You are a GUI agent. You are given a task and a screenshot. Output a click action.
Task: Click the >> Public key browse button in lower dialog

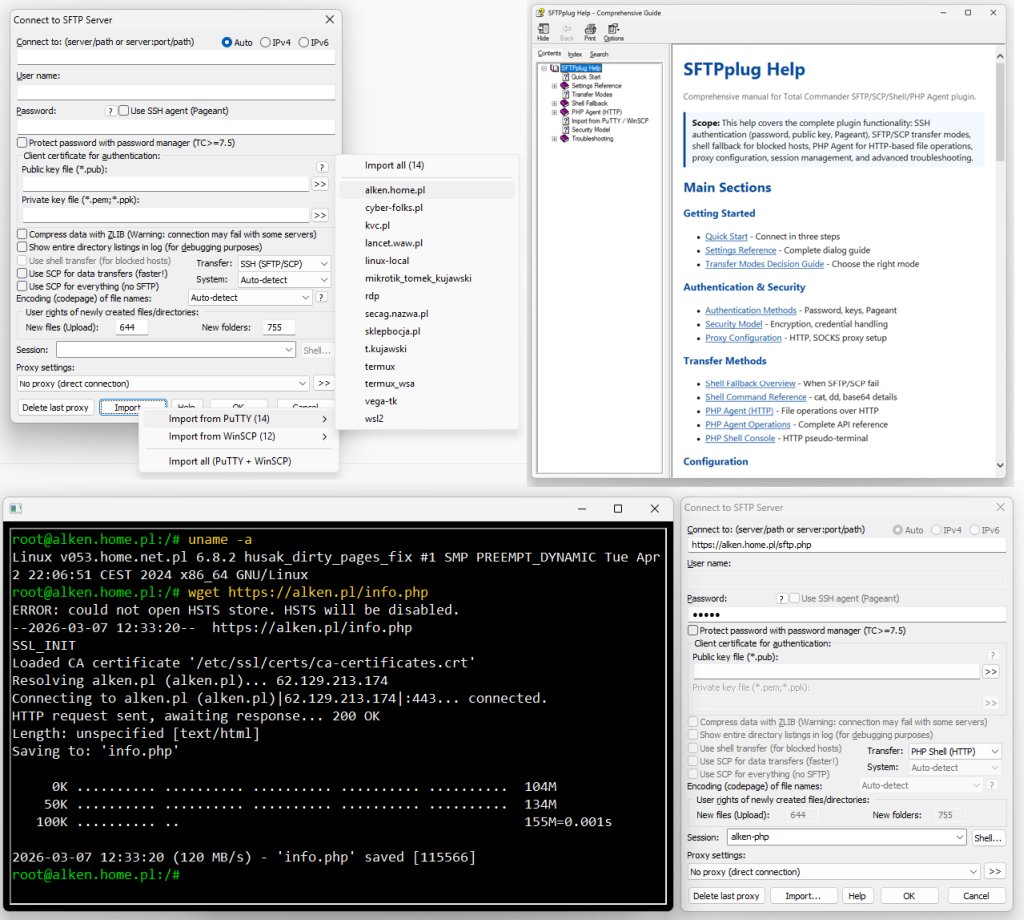(991, 672)
